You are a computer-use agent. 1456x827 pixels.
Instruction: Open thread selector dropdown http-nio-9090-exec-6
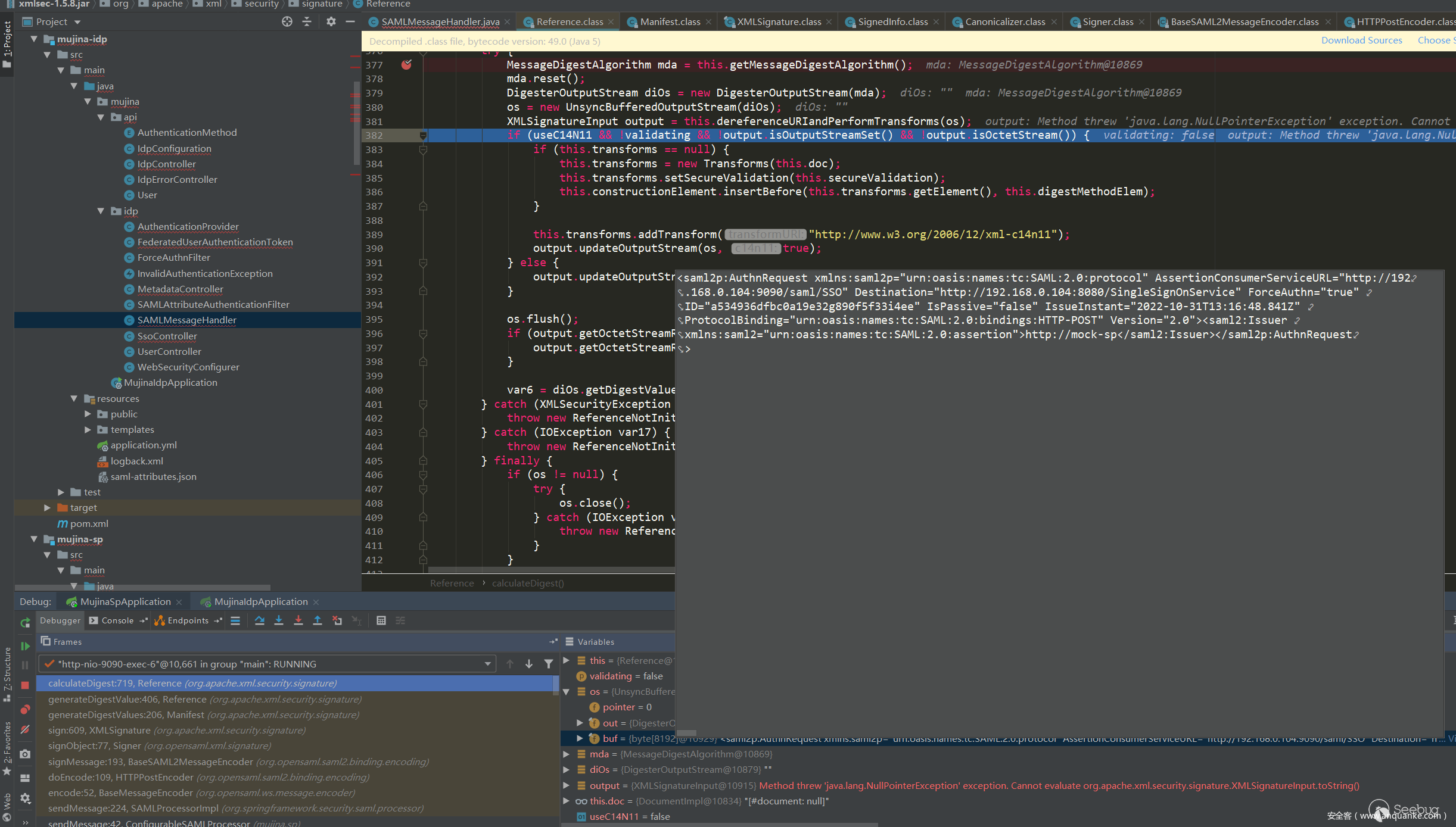[487, 664]
